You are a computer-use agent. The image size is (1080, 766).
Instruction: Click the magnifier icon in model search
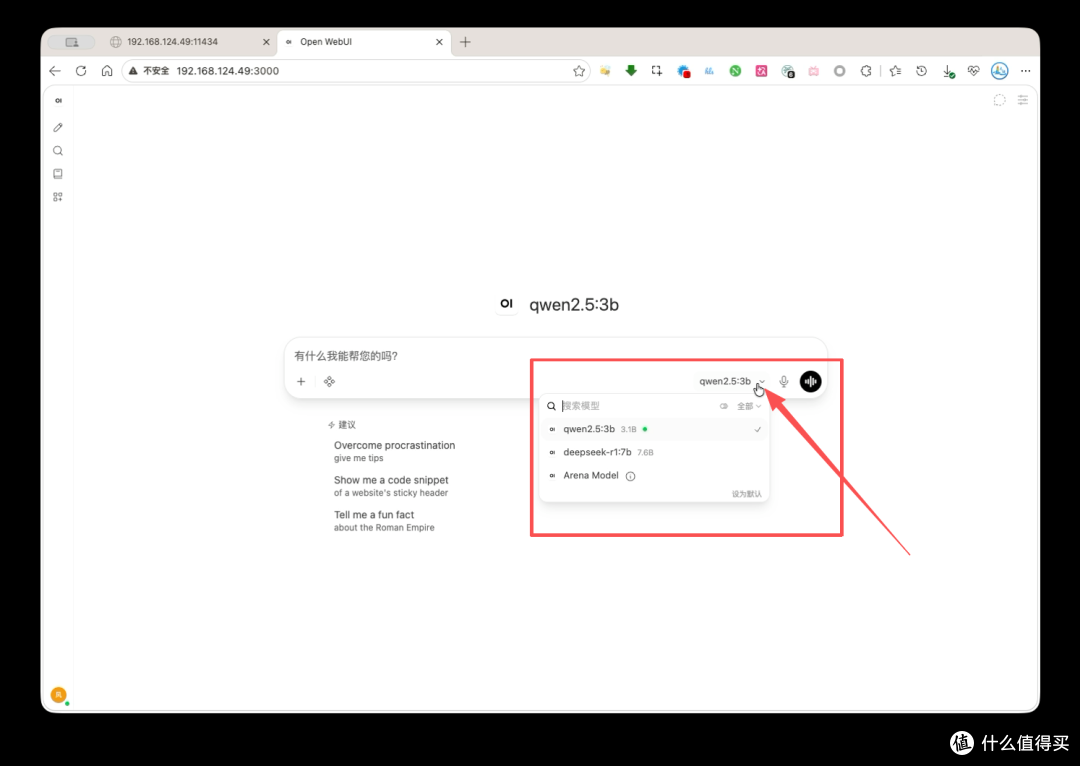551,406
